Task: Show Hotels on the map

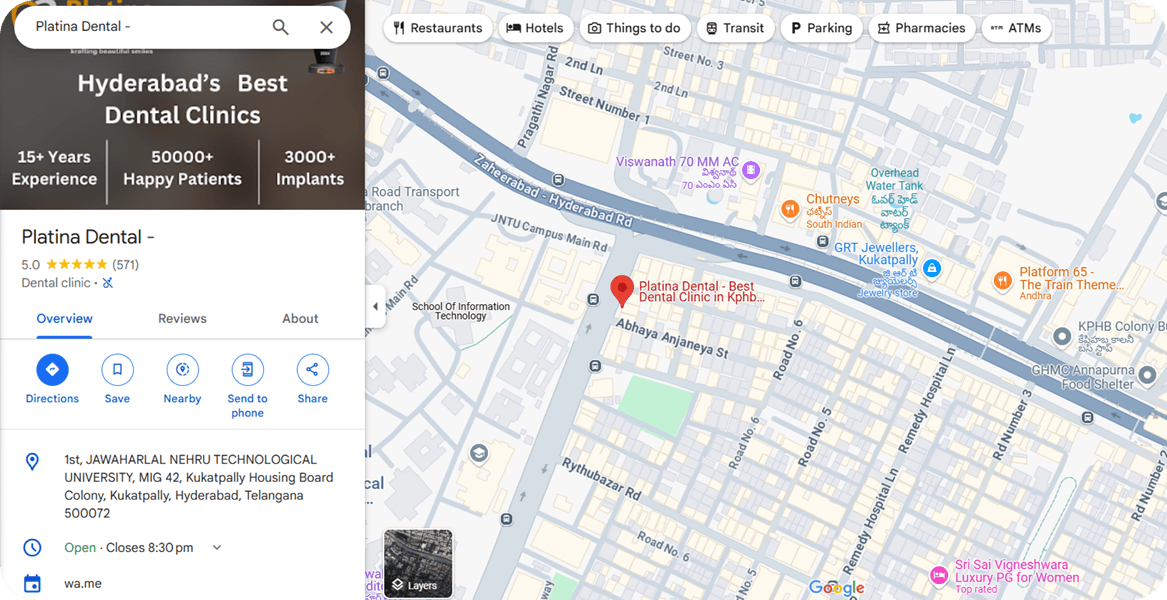Action: click(535, 28)
